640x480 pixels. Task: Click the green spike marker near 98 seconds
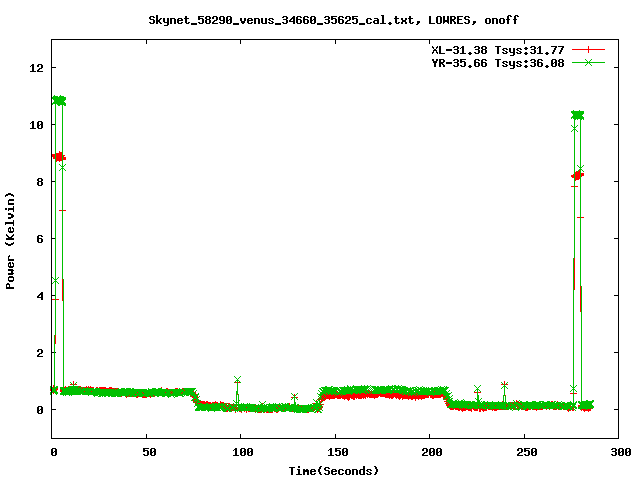tap(238, 380)
